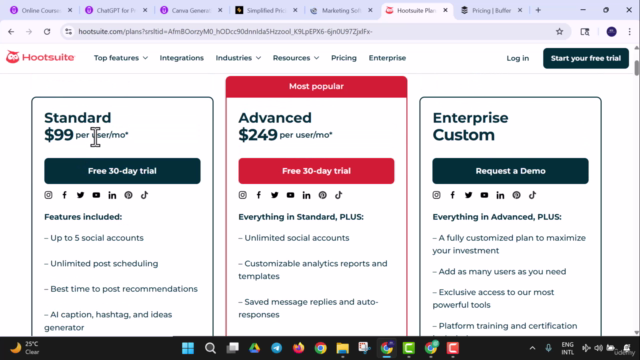Click Pinterest icon in Enterprise plan
The width and height of the screenshot is (640, 360).
(x=517, y=195)
